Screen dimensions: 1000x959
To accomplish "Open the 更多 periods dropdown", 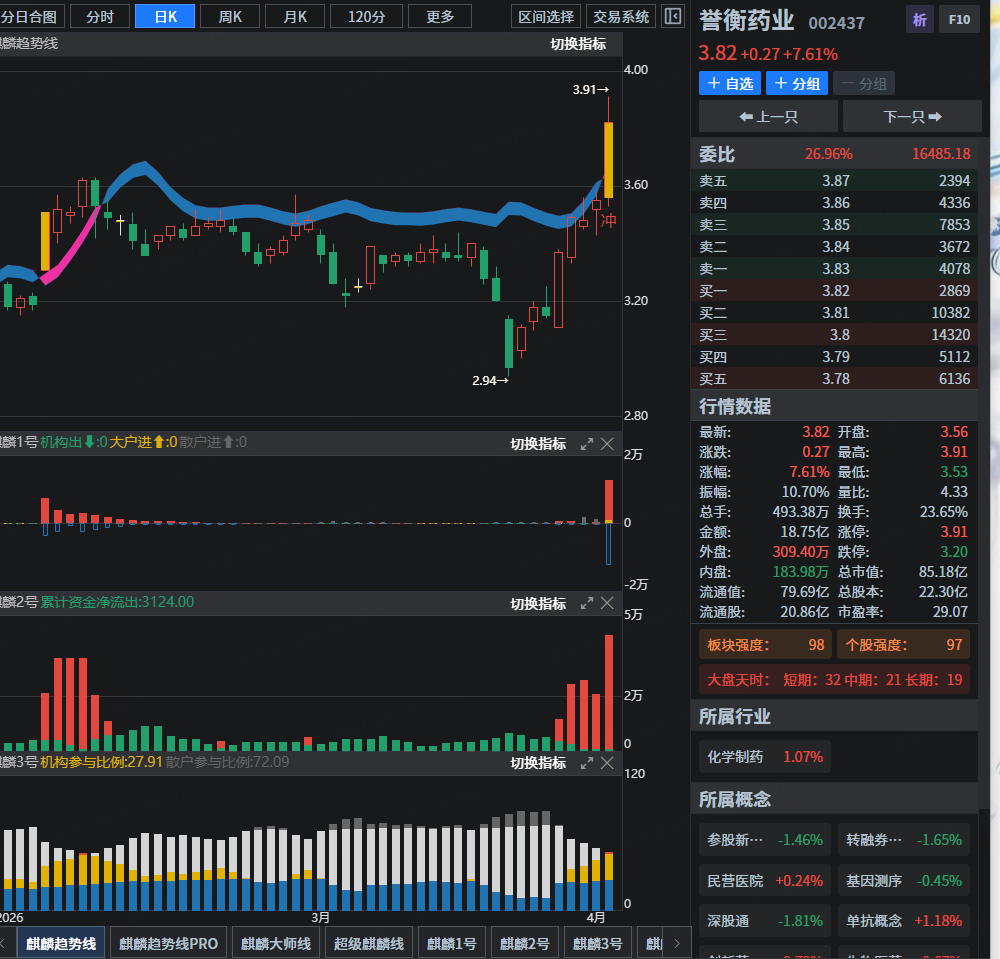I will (x=440, y=16).
